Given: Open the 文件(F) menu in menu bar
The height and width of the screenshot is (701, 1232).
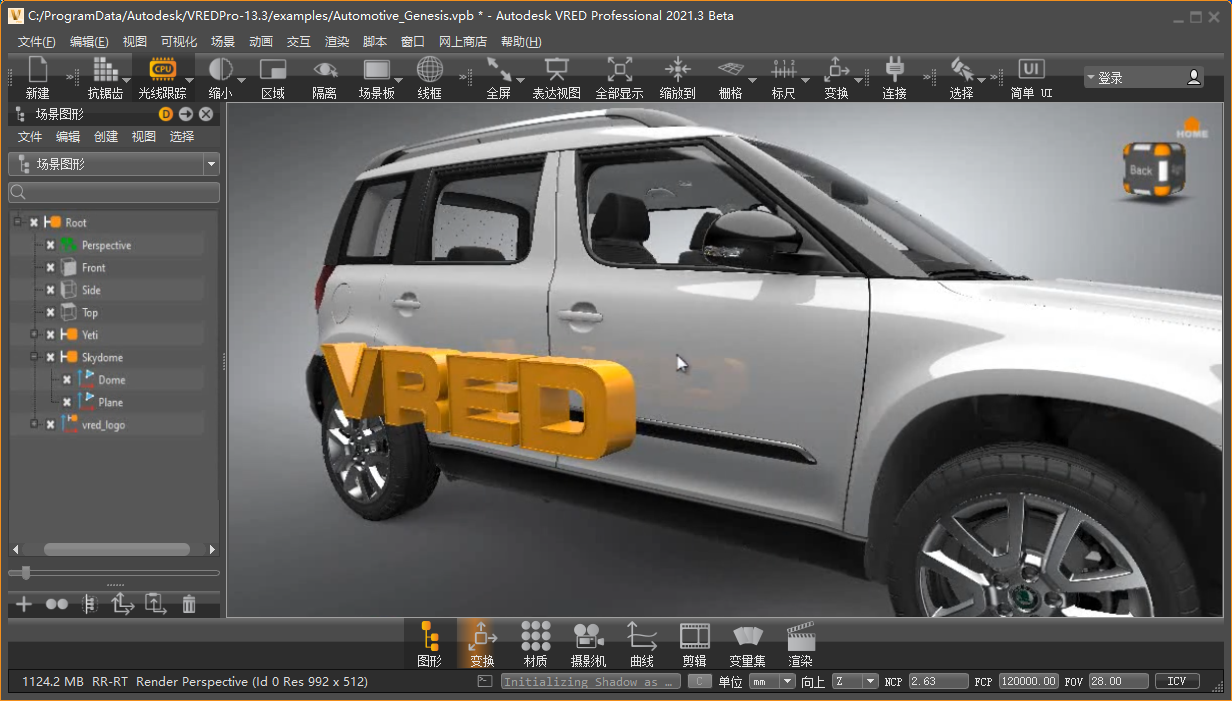Looking at the screenshot, I should click(37, 41).
